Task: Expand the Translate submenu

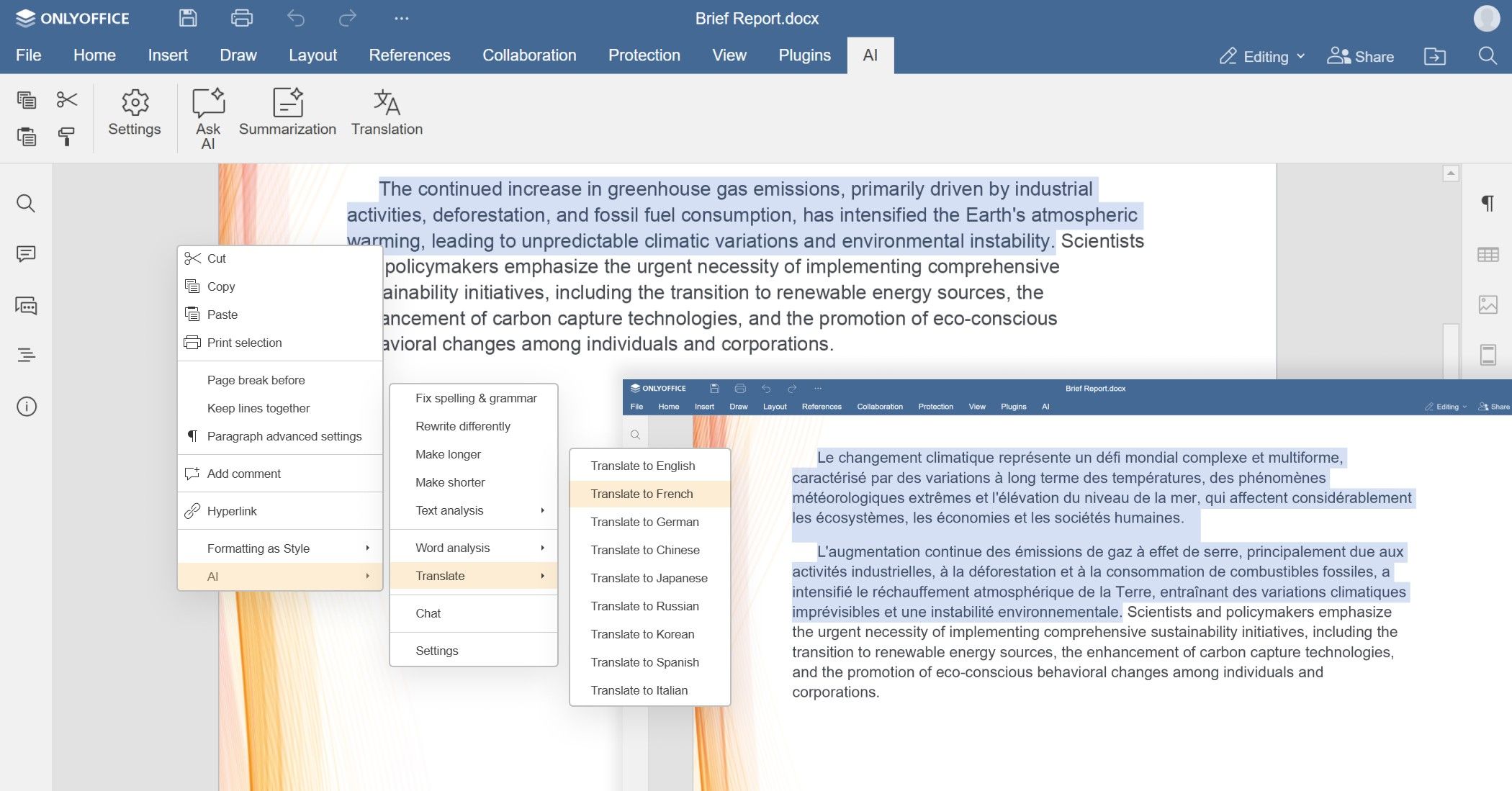Action: click(474, 576)
